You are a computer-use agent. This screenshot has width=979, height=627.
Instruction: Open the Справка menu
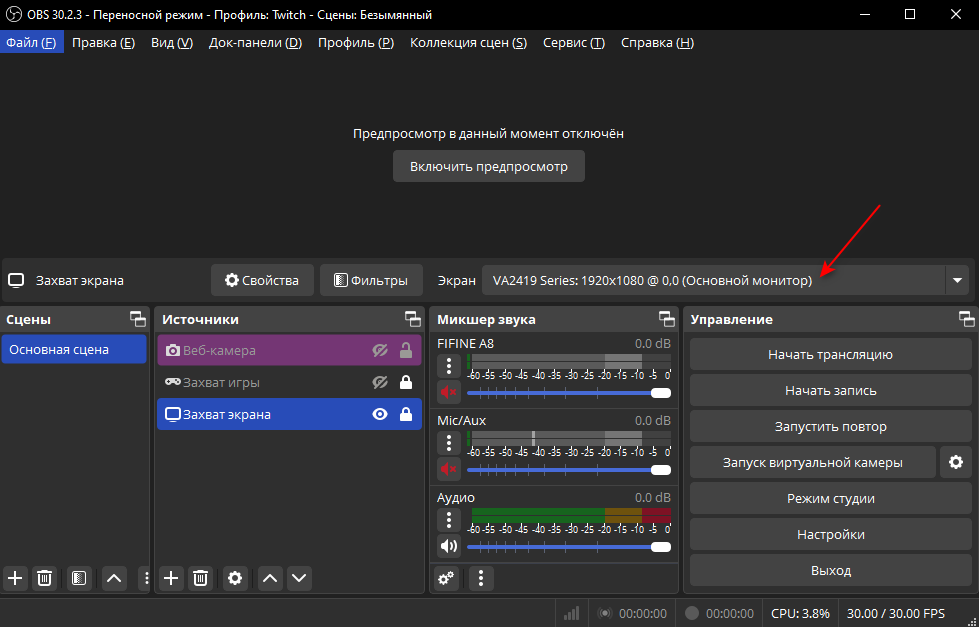[x=657, y=42]
